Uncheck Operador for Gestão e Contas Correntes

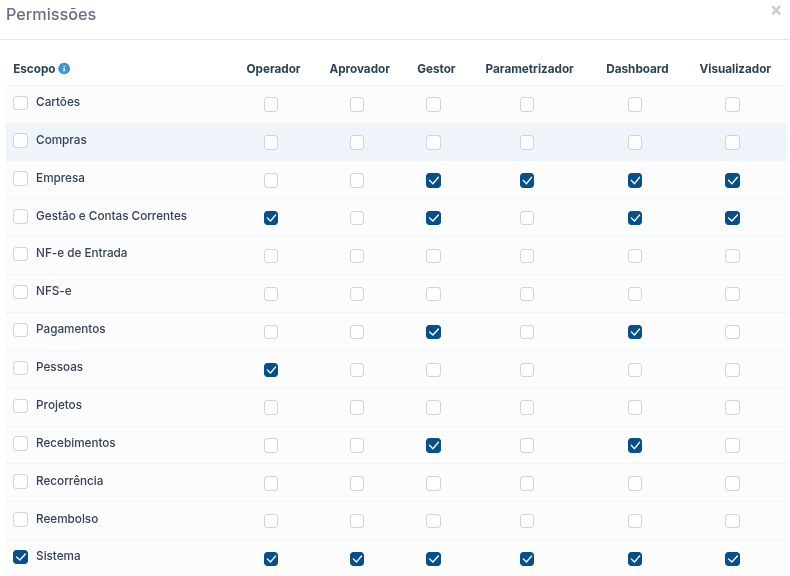click(271, 218)
